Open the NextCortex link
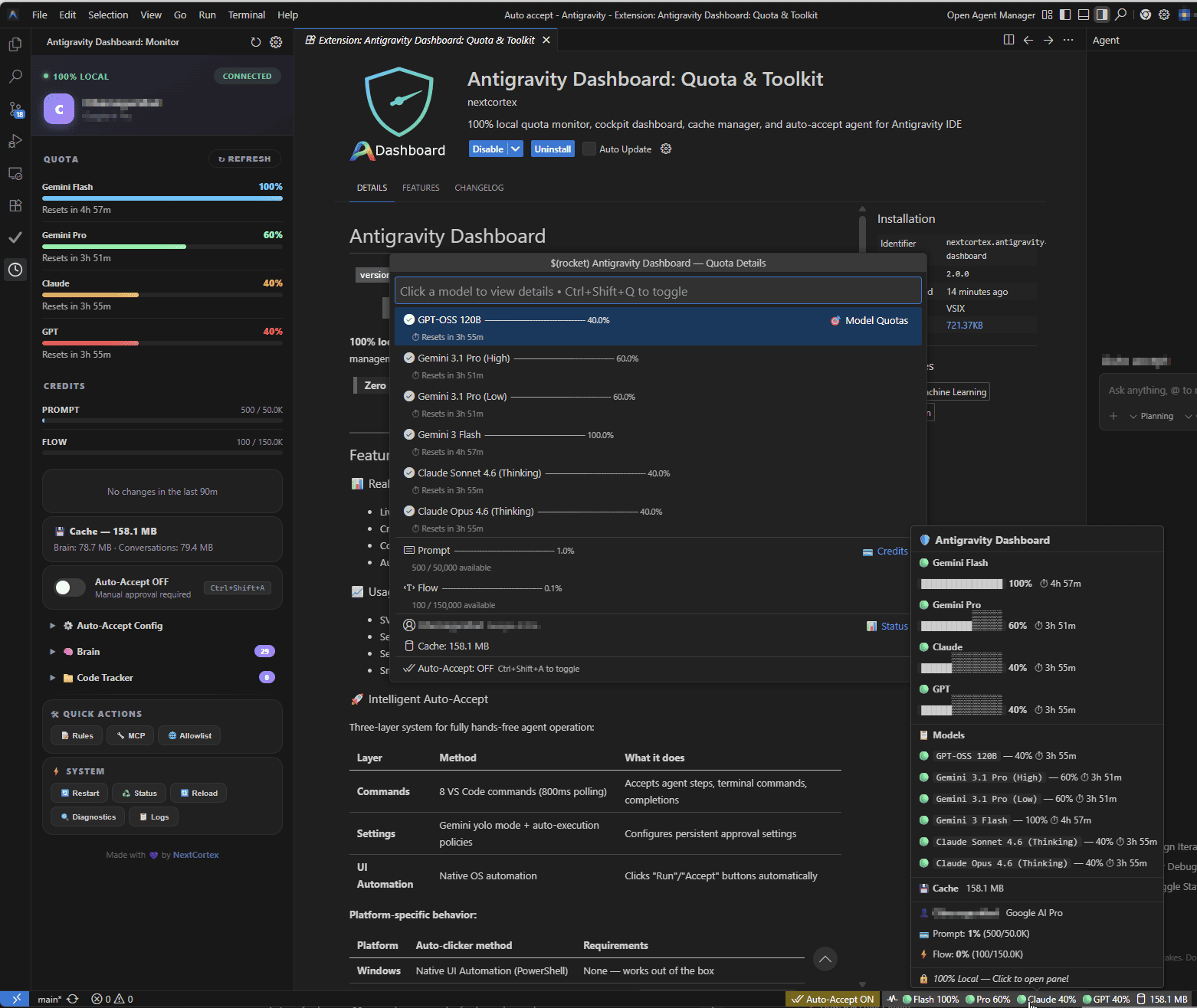1197x1008 pixels. pos(195,855)
